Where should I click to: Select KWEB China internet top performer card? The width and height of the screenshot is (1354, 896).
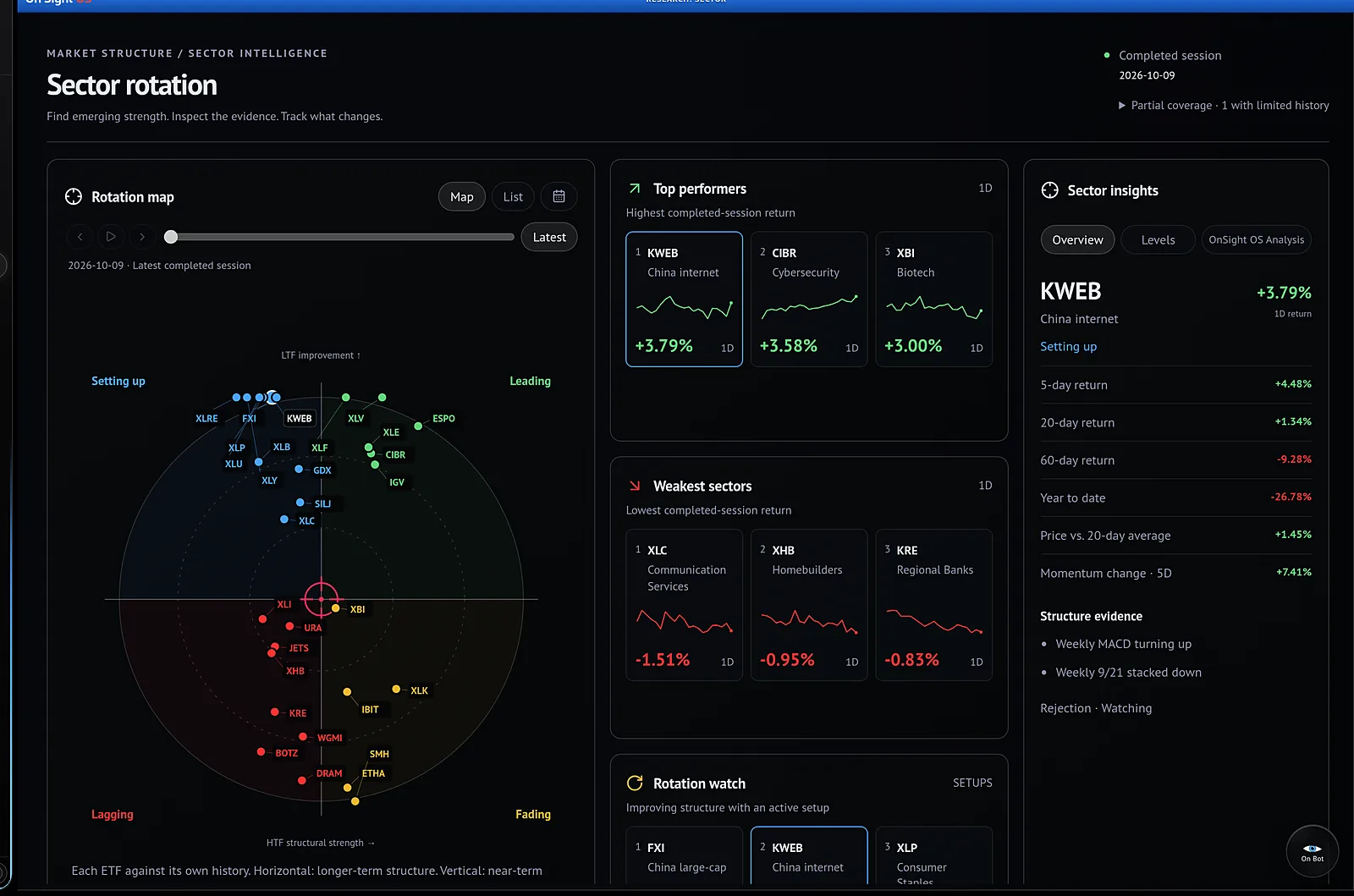[684, 299]
